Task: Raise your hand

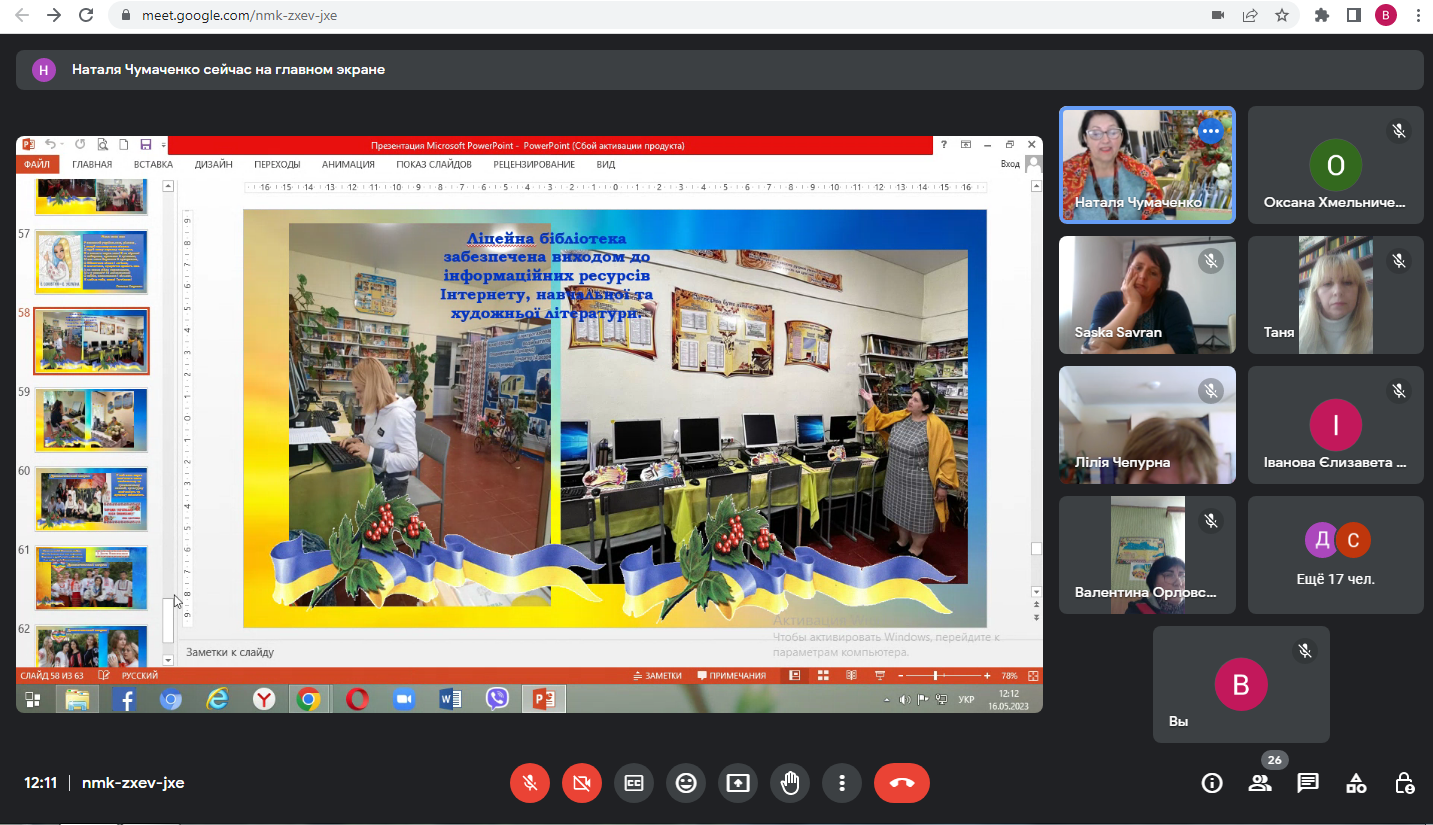Action: point(790,783)
